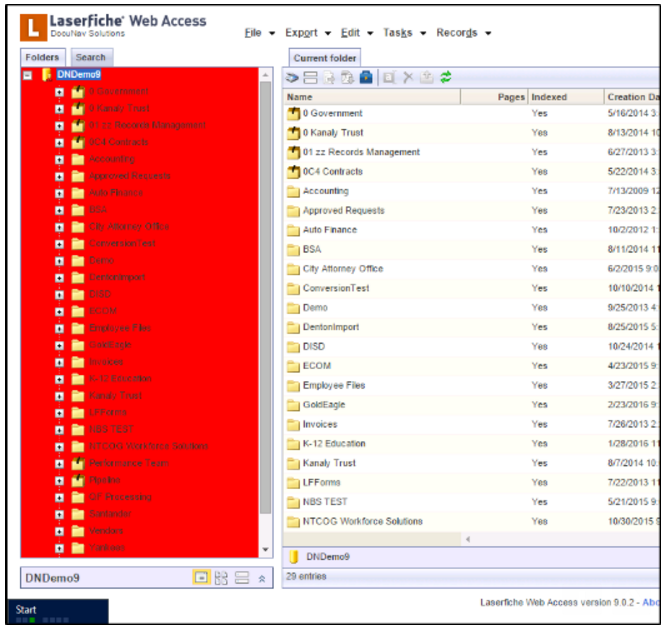Viewport: 668px width, 630px height.
Task: Click the DNDemo9 repository icon below list
Action: (293, 557)
